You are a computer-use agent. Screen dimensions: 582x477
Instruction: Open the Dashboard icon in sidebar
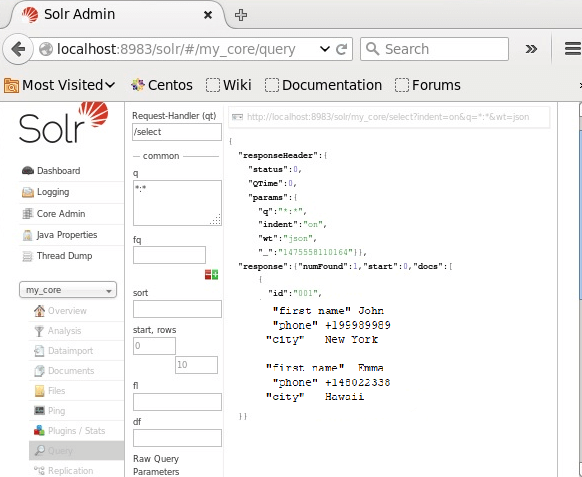(x=28, y=171)
